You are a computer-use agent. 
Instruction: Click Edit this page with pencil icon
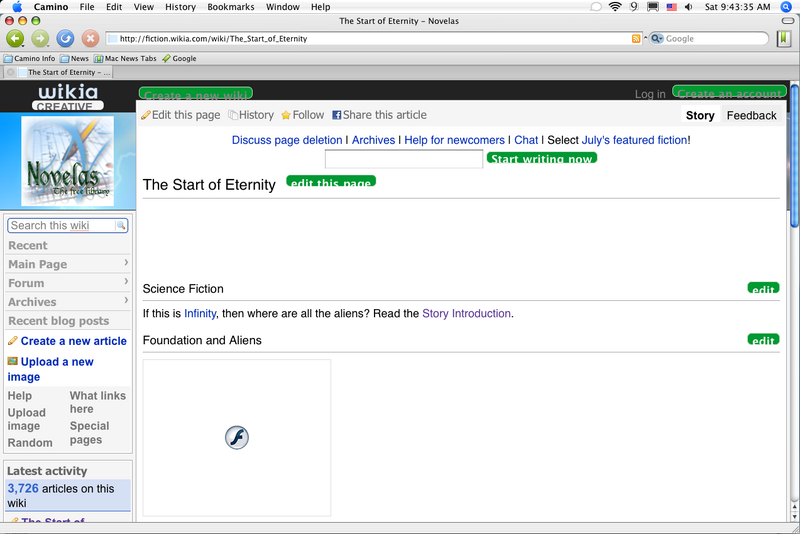pyautogui.click(x=181, y=115)
